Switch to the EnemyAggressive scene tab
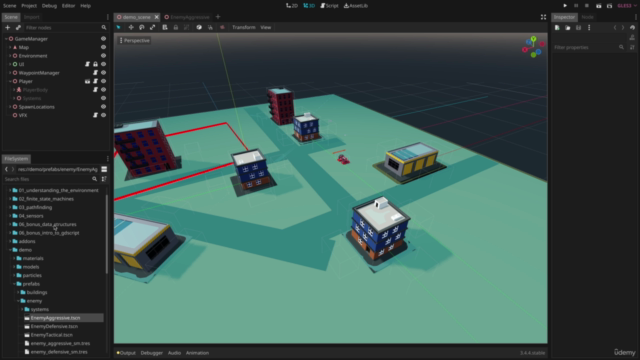Viewport: 640px width, 360px height. [187, 17]
